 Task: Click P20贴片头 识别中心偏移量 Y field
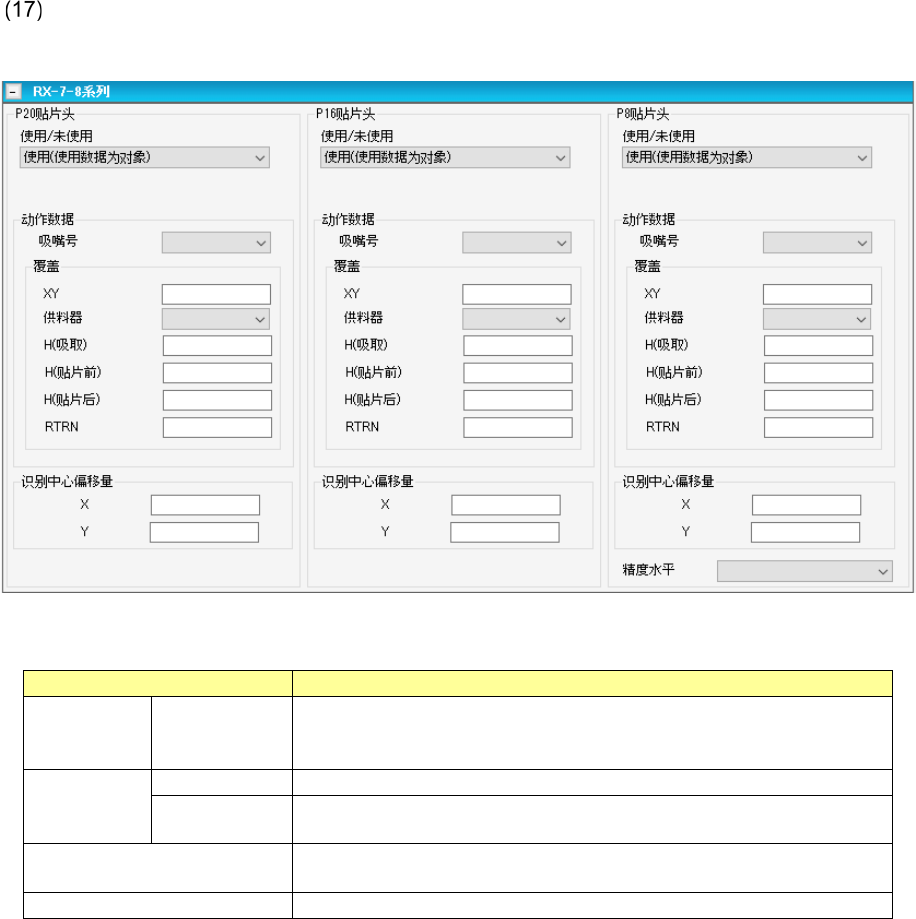click(205, 533)
